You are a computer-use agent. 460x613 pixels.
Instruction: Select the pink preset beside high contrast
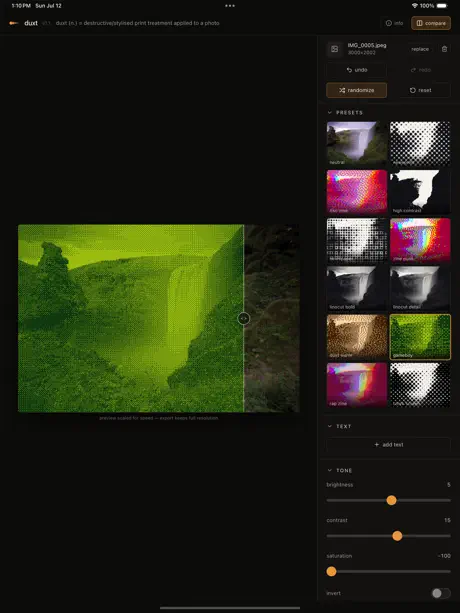pyautogui.click(x=357, y=192)
